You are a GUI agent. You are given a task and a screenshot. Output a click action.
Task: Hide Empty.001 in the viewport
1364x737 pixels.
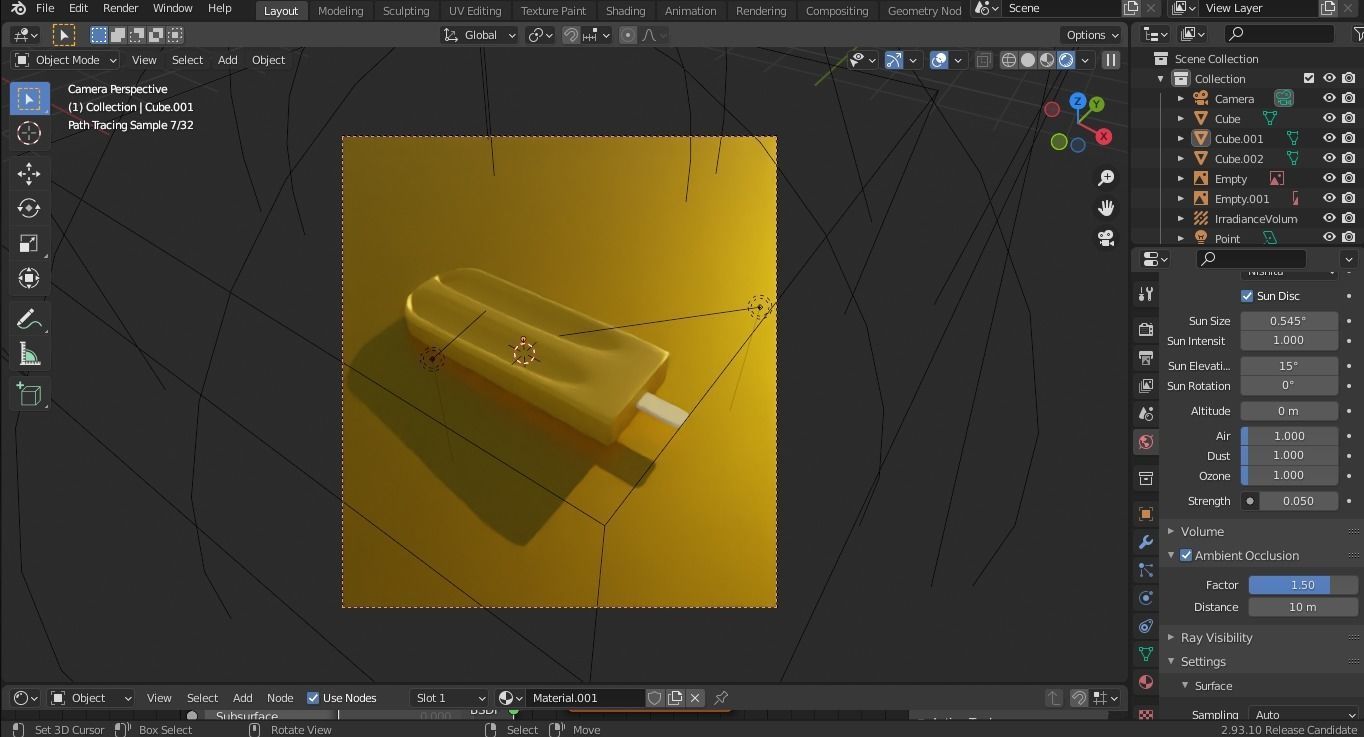pyautogui.click(x=1329, y=199)
